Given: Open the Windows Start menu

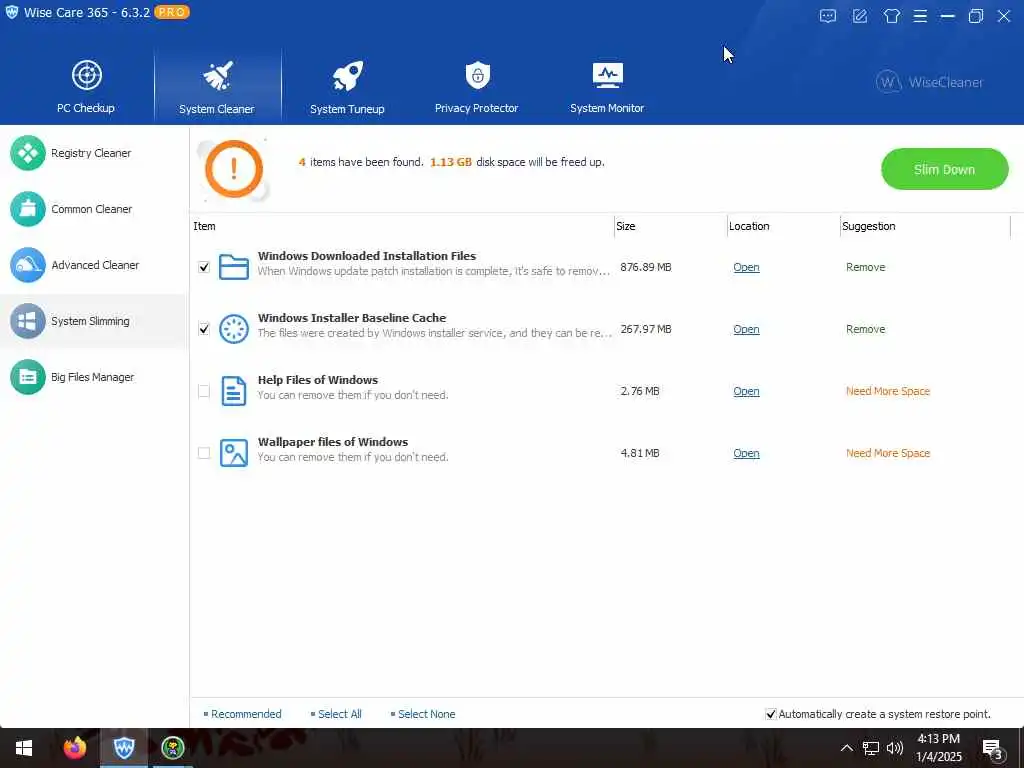Looking at the screenshot, I should [24, 748].
